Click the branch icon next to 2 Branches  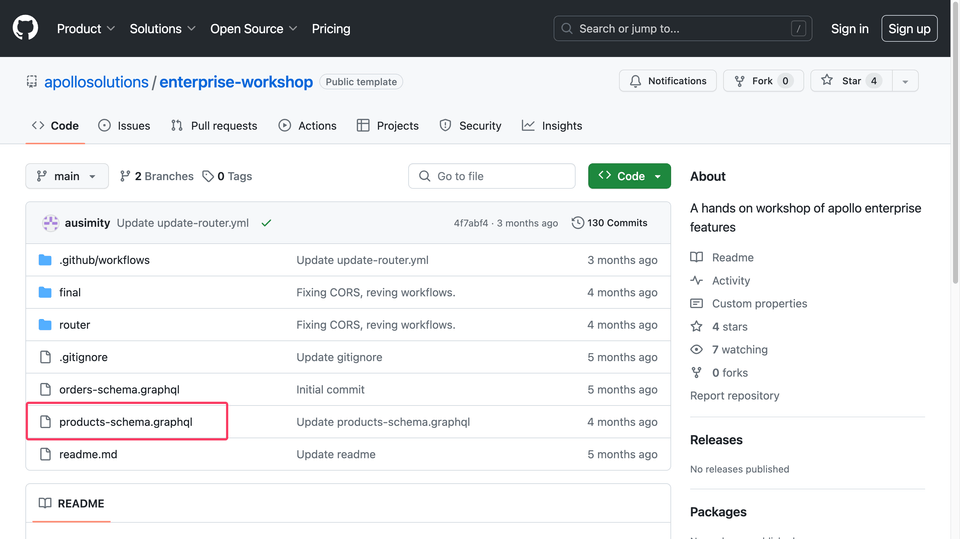125,176
